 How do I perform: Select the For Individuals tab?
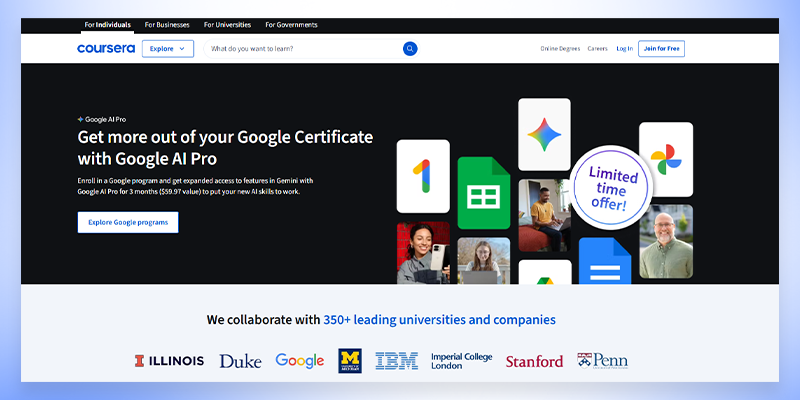pos(108,24)
